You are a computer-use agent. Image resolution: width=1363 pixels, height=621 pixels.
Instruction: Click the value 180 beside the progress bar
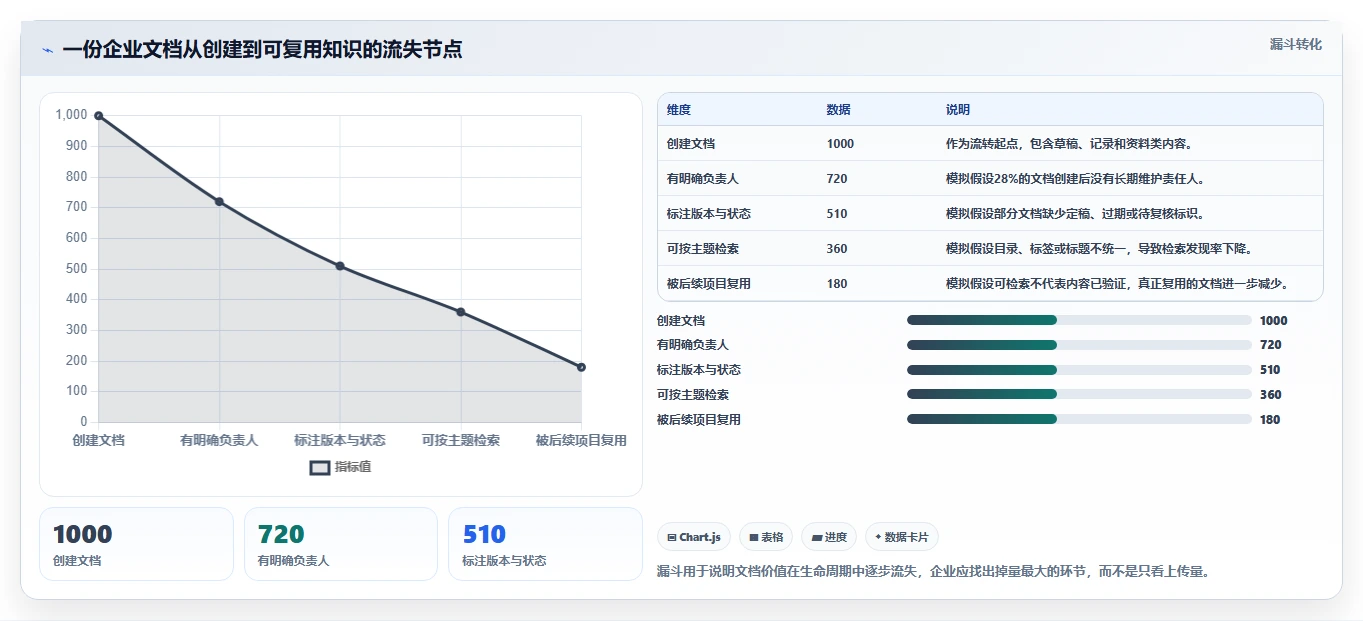click(x=1270, y=419)
